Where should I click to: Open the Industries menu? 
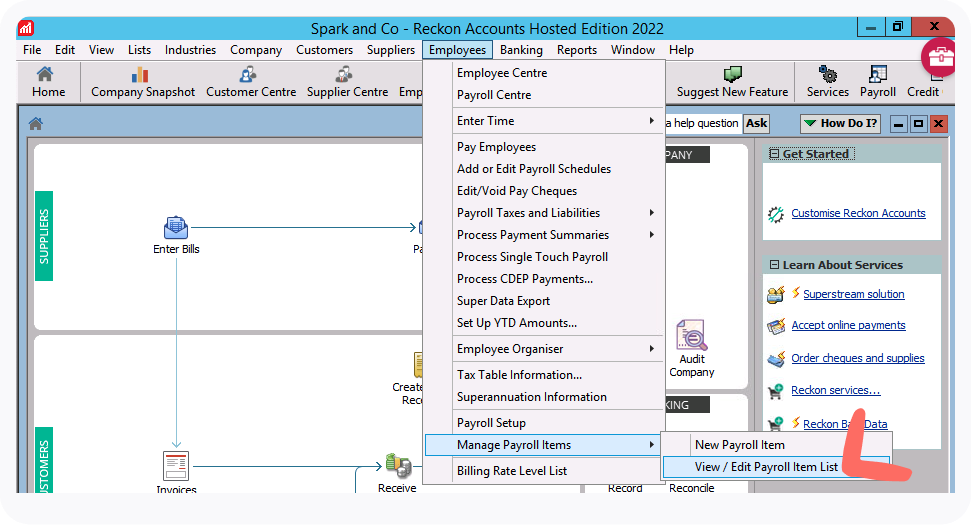[190, 50]
